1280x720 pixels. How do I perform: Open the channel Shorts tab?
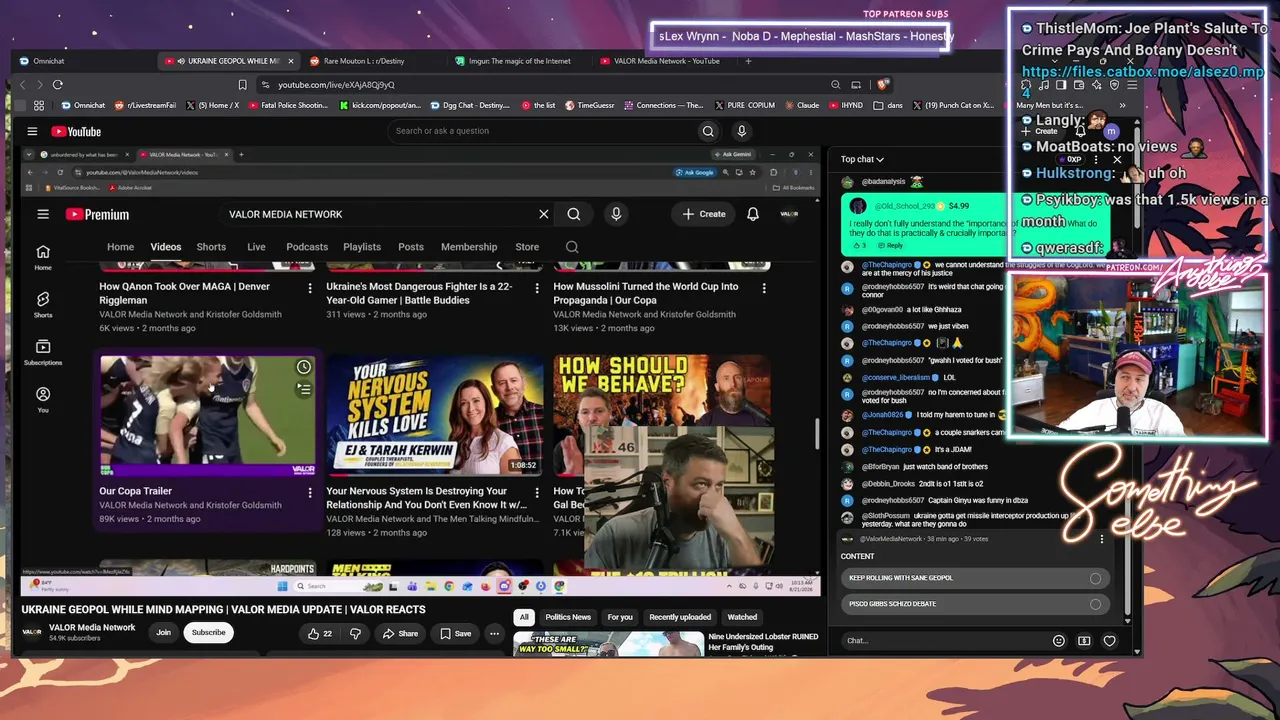[x=211, y=247]
